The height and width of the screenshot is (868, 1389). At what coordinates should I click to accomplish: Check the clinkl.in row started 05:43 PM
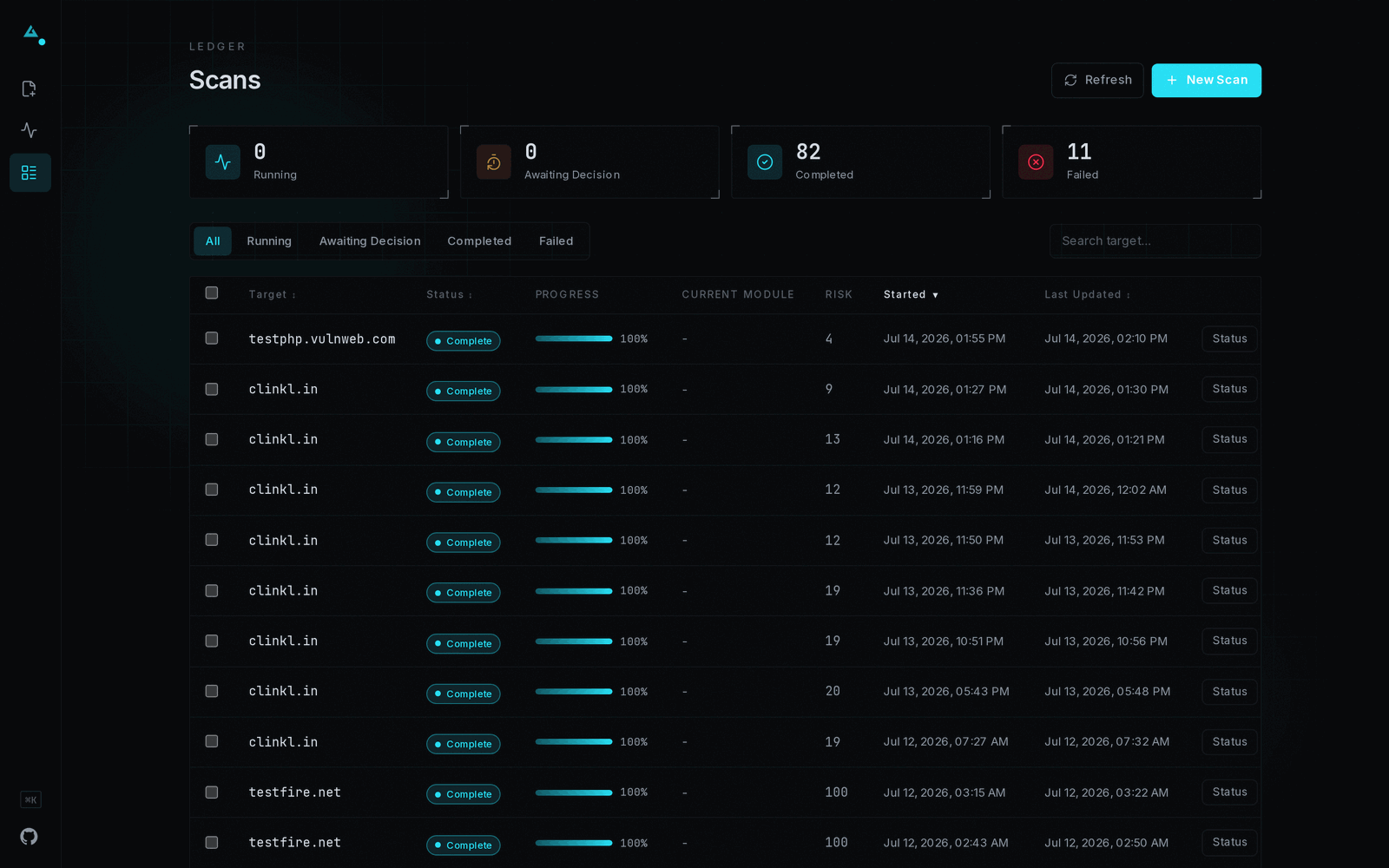pyautogui.click(x=212, y=691)
